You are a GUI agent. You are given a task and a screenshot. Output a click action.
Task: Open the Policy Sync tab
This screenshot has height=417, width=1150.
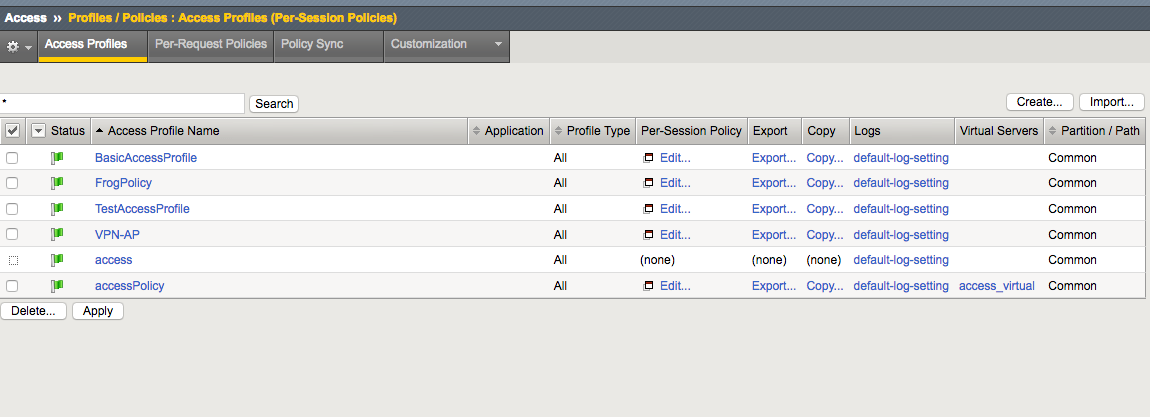[329, 44]
